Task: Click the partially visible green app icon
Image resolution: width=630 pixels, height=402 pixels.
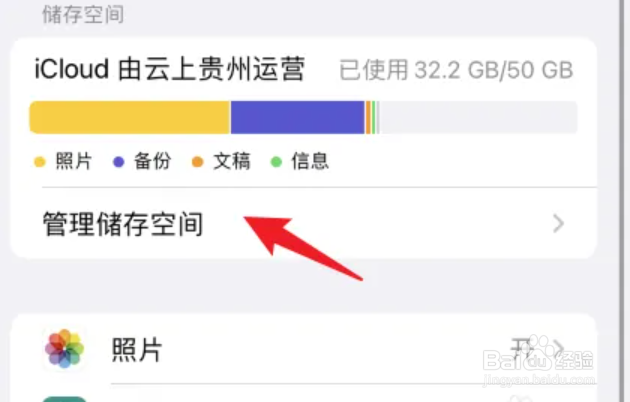Action: tap(64, 399)
